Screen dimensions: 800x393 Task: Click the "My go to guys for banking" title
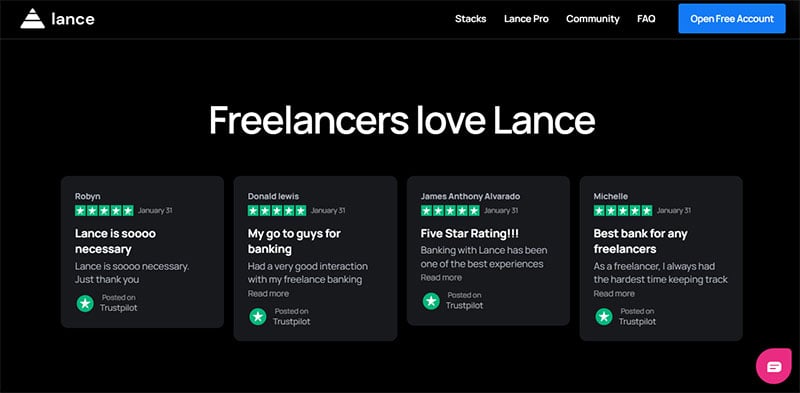294,241
